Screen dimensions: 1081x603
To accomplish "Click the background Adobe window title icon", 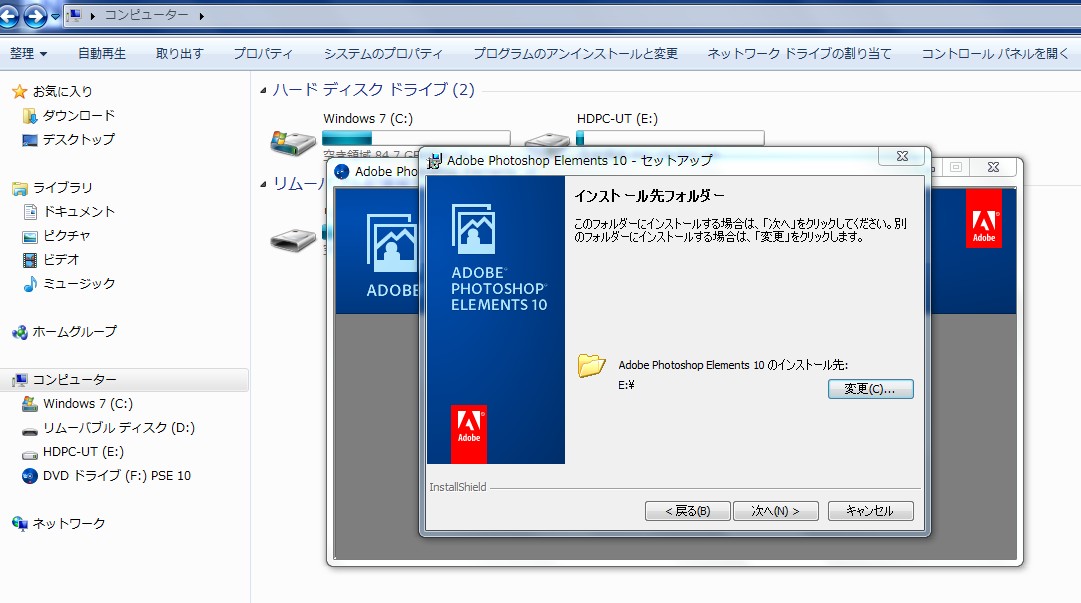I will pyautogui.click(x=341, y=172).
